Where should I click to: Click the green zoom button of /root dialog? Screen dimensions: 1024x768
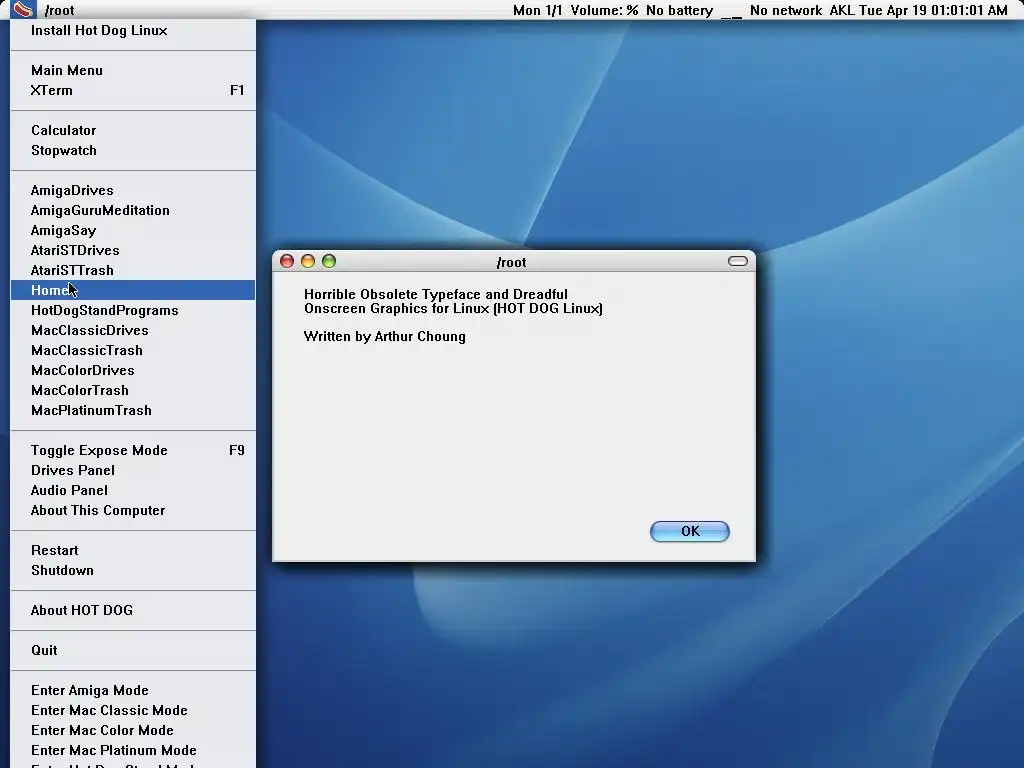pos(328,261)
